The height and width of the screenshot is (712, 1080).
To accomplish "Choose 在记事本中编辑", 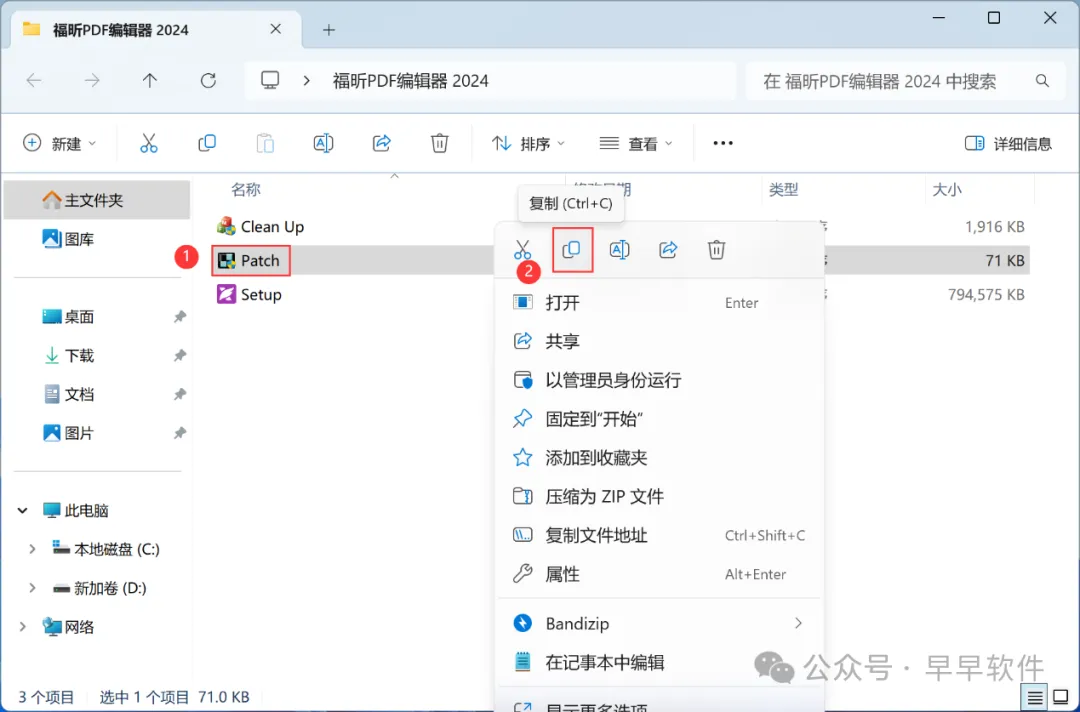I will [659, 662].
